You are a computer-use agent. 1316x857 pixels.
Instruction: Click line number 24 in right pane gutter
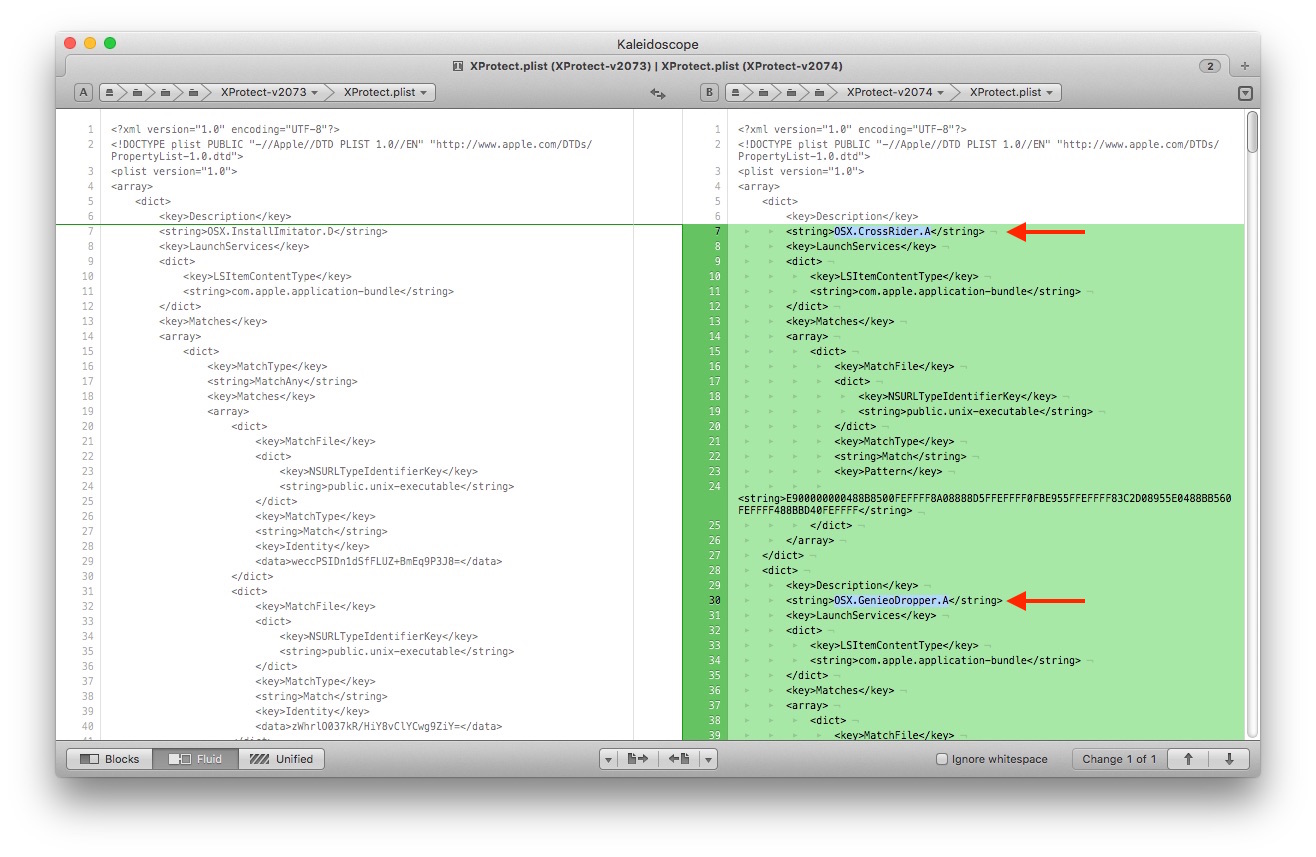tap(714, 486)
